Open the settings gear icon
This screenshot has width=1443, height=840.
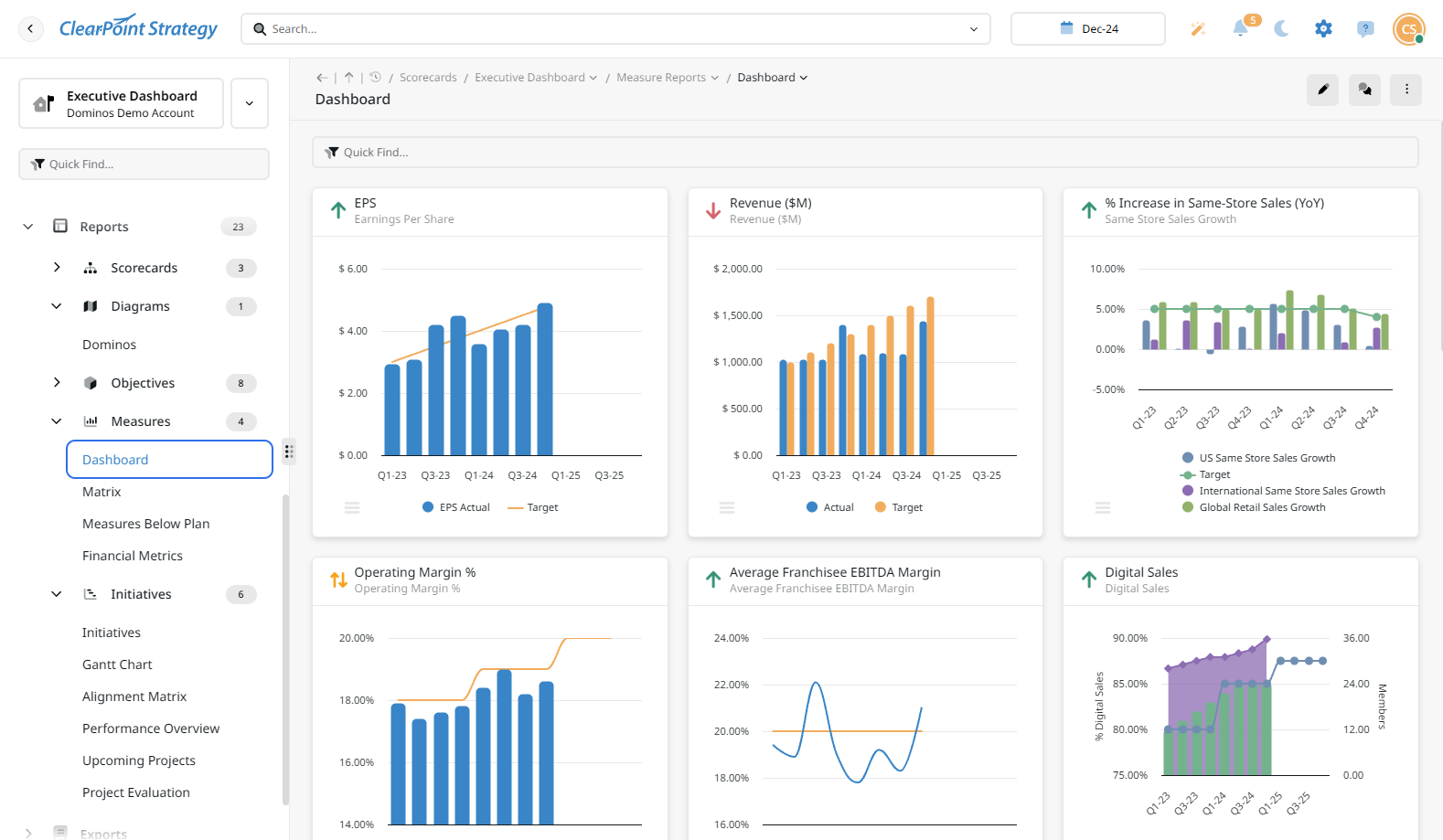click(x=1323, y=28)
